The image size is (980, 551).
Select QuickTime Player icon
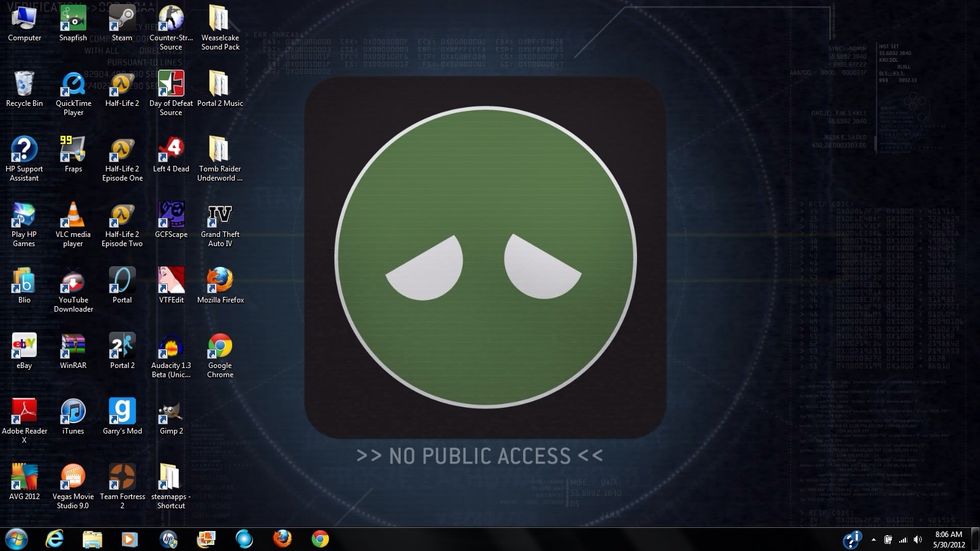(x=73, y=94)
